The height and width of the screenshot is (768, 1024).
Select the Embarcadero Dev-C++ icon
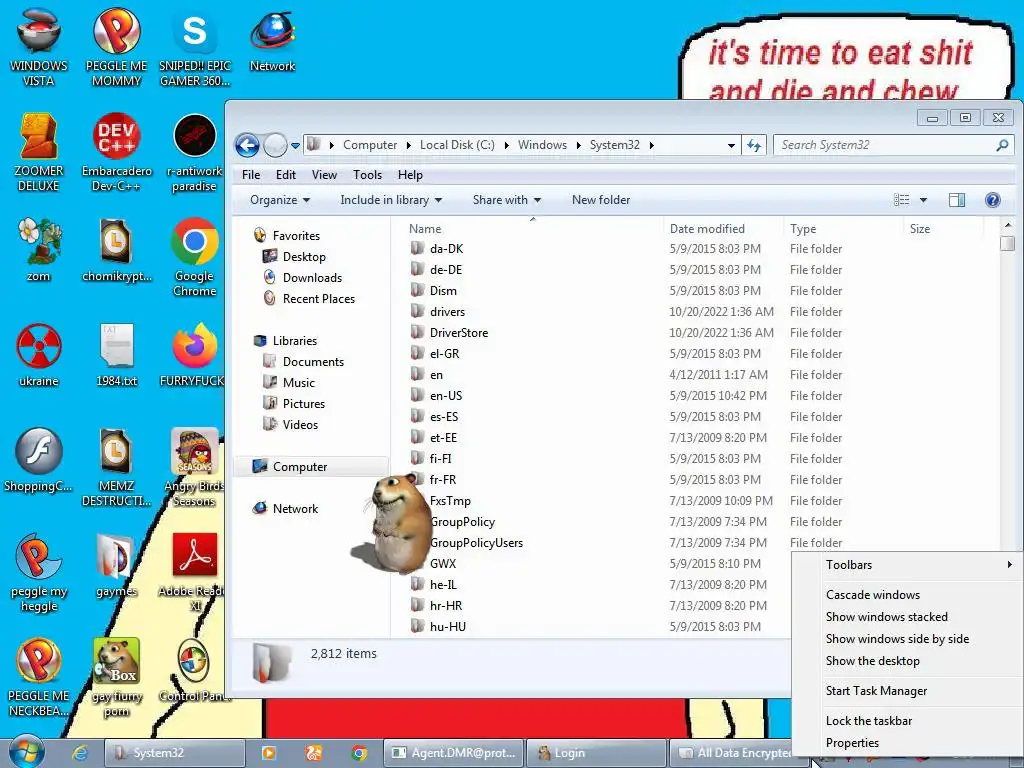(116, 152)
